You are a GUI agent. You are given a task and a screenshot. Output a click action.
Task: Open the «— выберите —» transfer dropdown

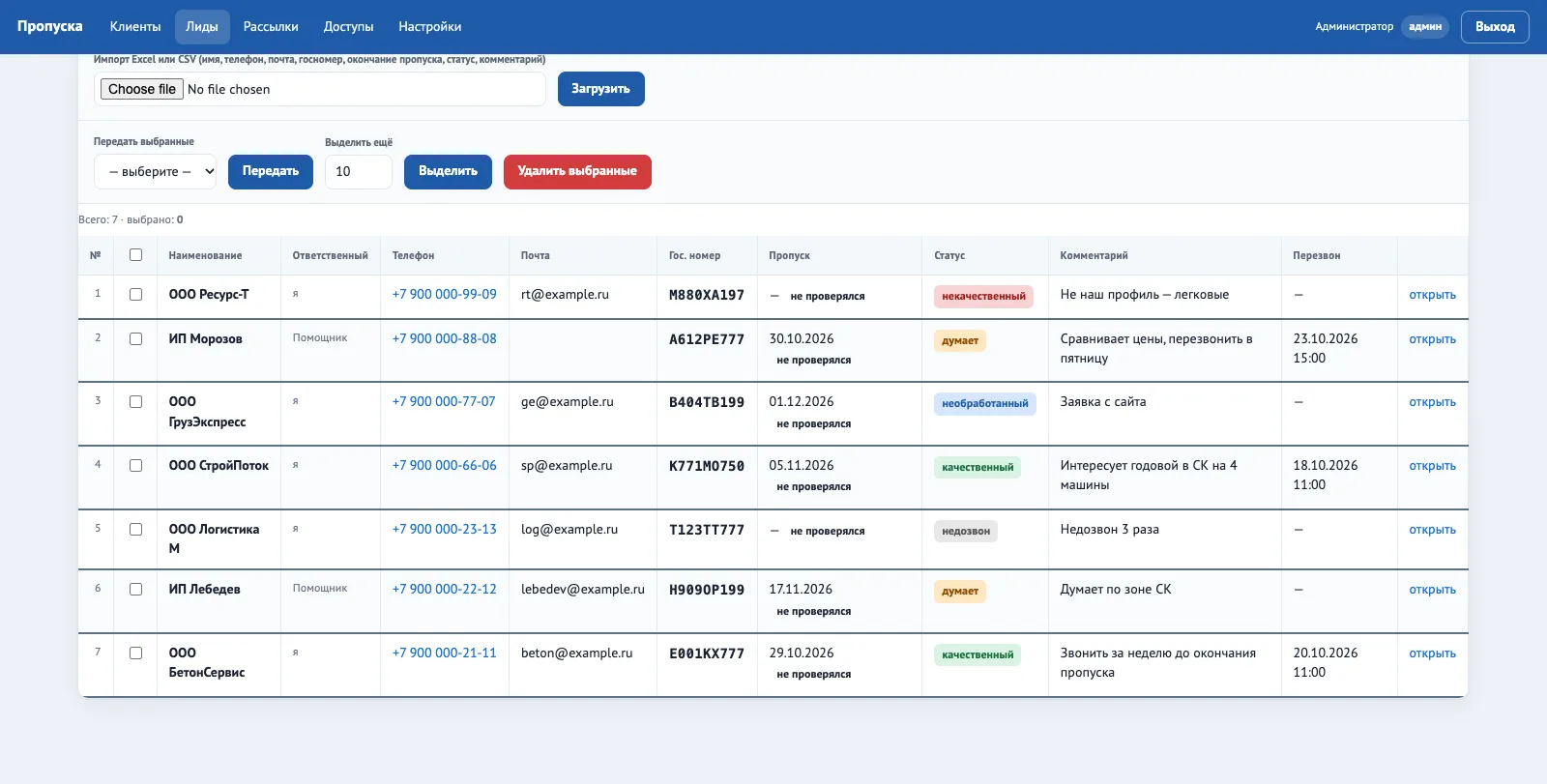click(156, 172)
